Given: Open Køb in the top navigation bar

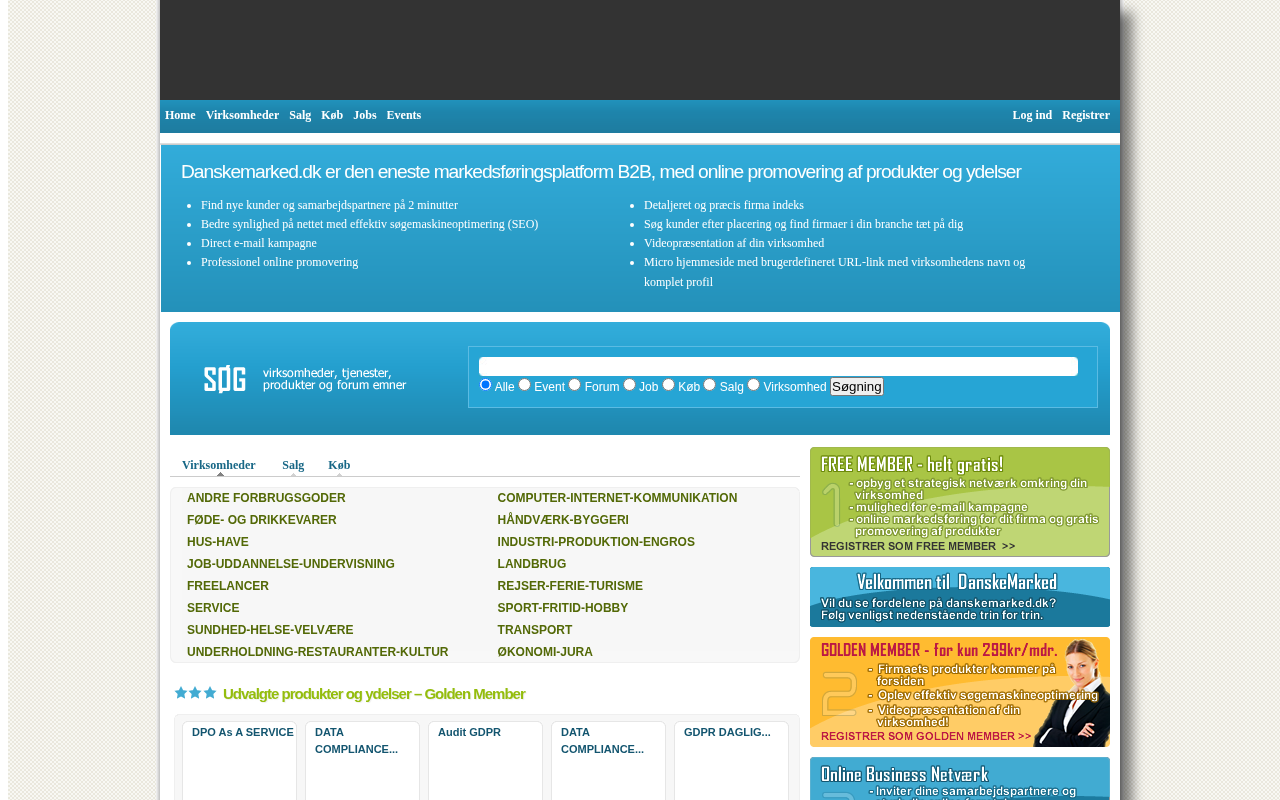Looking at the screenshot, I should point(332,115).
